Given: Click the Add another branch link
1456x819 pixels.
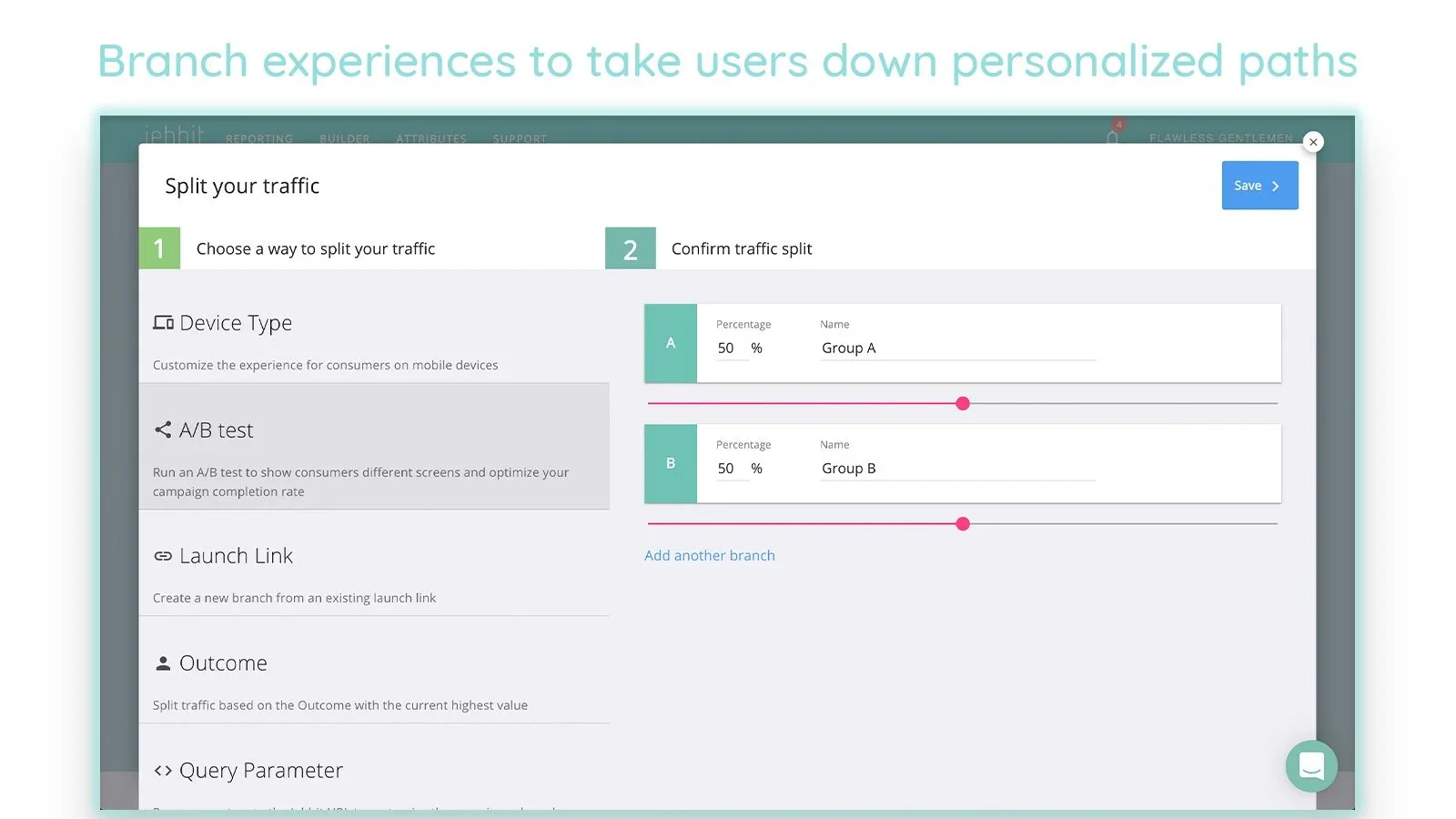Looking at the screenshot, I should tap(710, 555).
